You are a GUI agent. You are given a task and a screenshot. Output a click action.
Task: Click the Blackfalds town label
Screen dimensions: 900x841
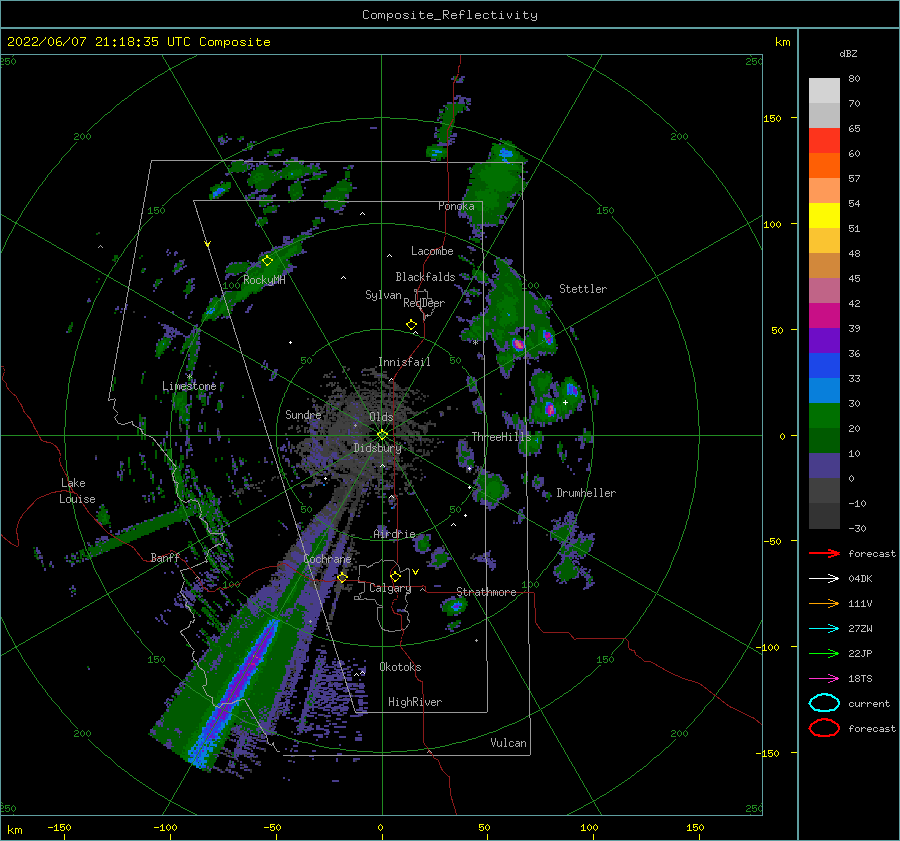point(425,277)
